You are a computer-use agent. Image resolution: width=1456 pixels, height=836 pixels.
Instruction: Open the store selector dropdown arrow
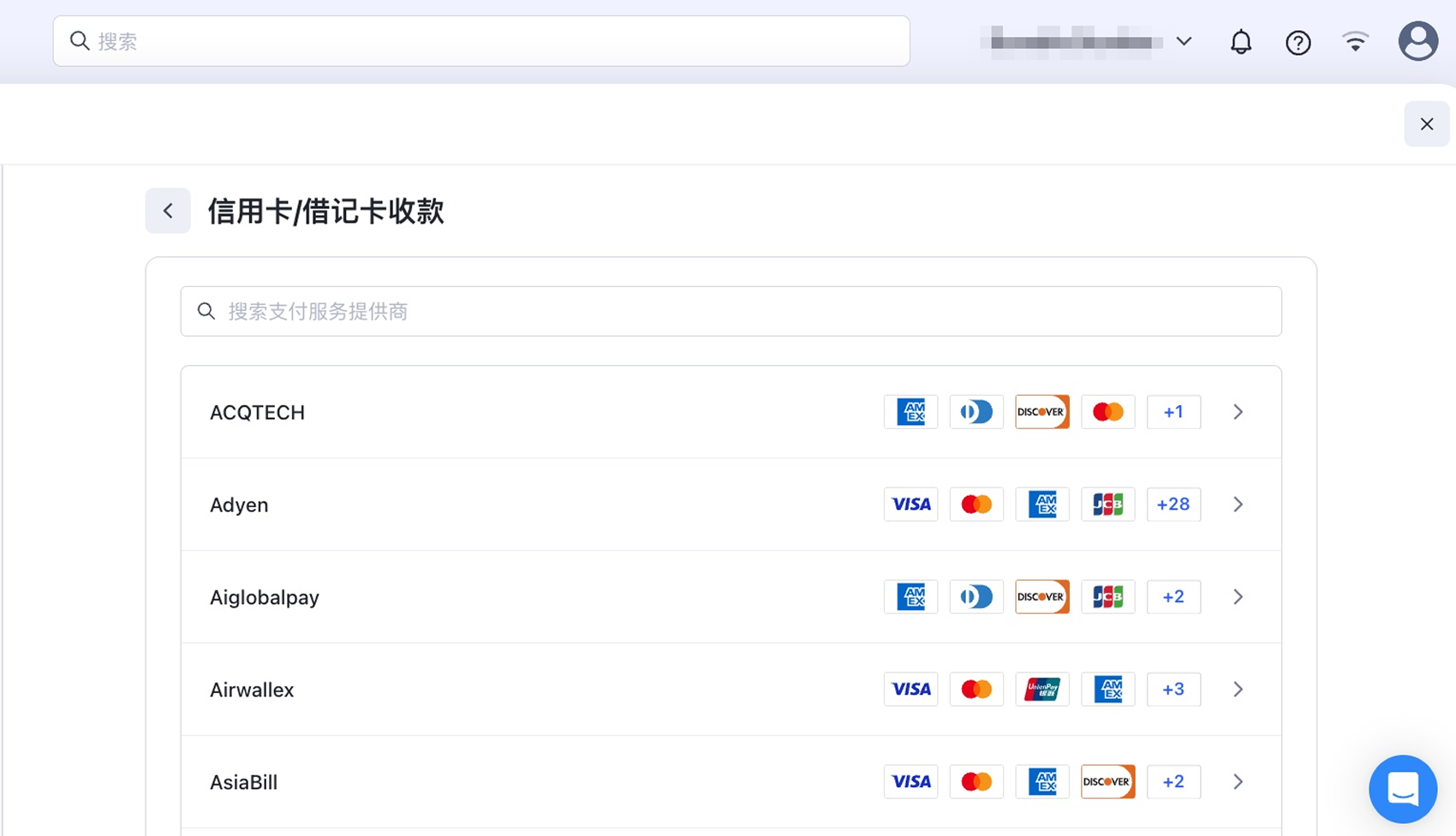pos(1184,41)
